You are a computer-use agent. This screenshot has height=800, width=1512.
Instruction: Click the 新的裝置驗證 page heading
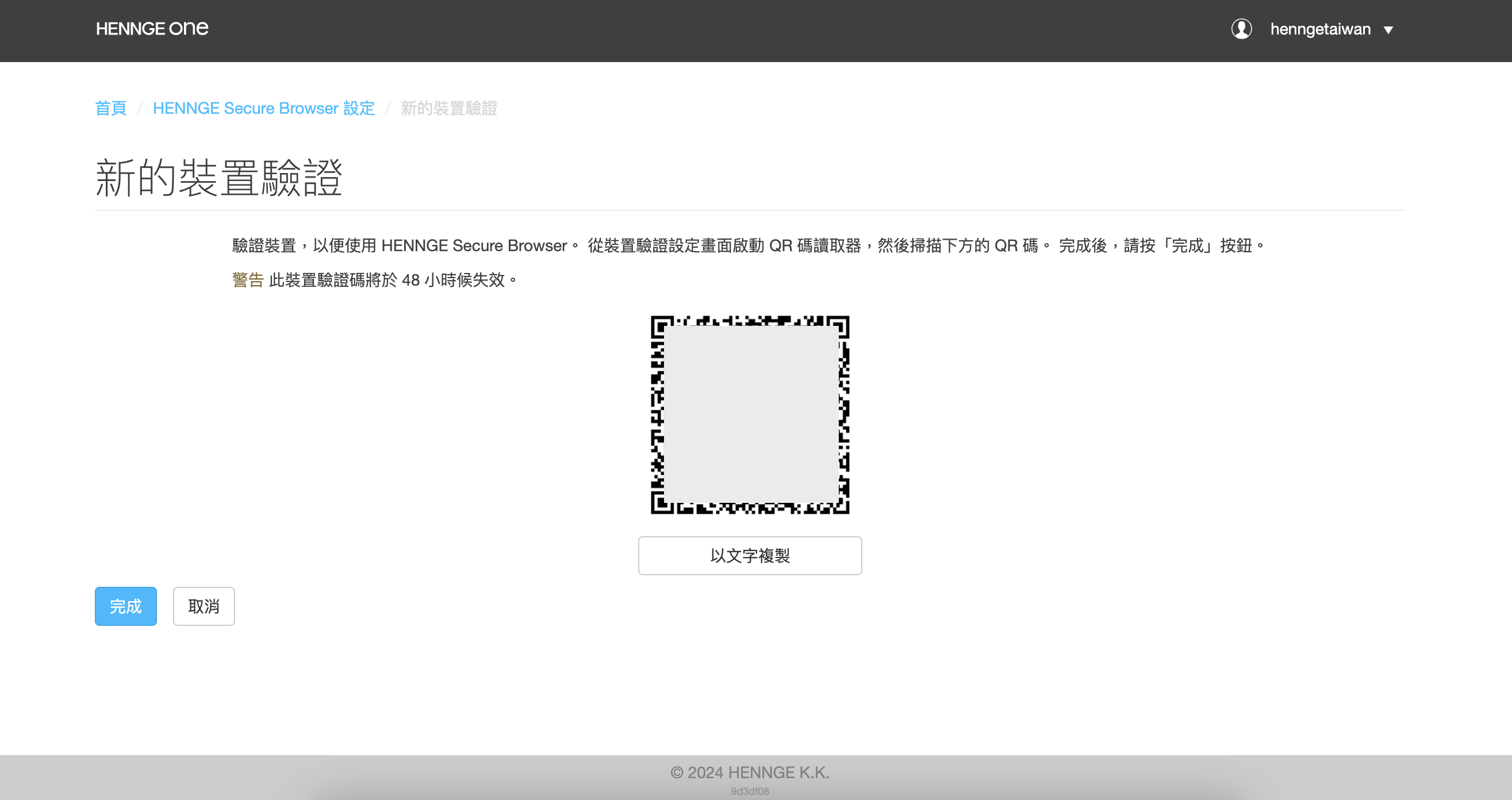[x=219, y=177]
